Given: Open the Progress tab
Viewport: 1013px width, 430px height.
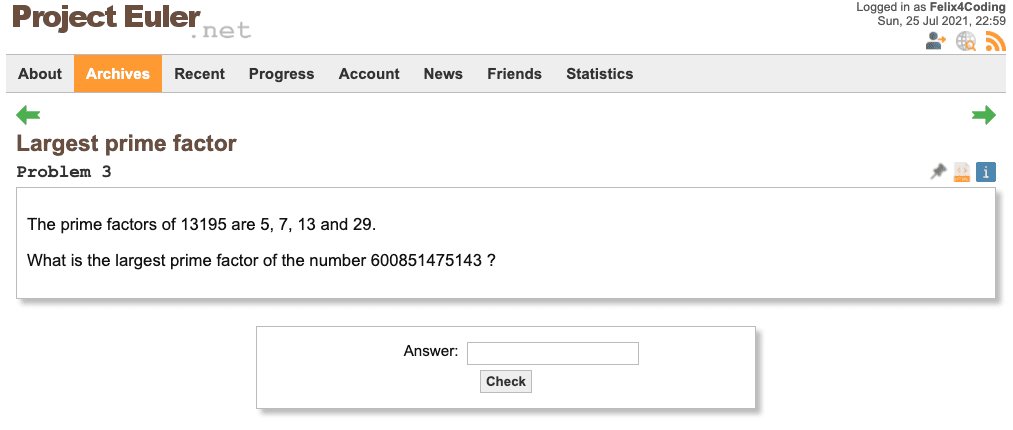Looking at the screenshot, I should tap(281, 74).
